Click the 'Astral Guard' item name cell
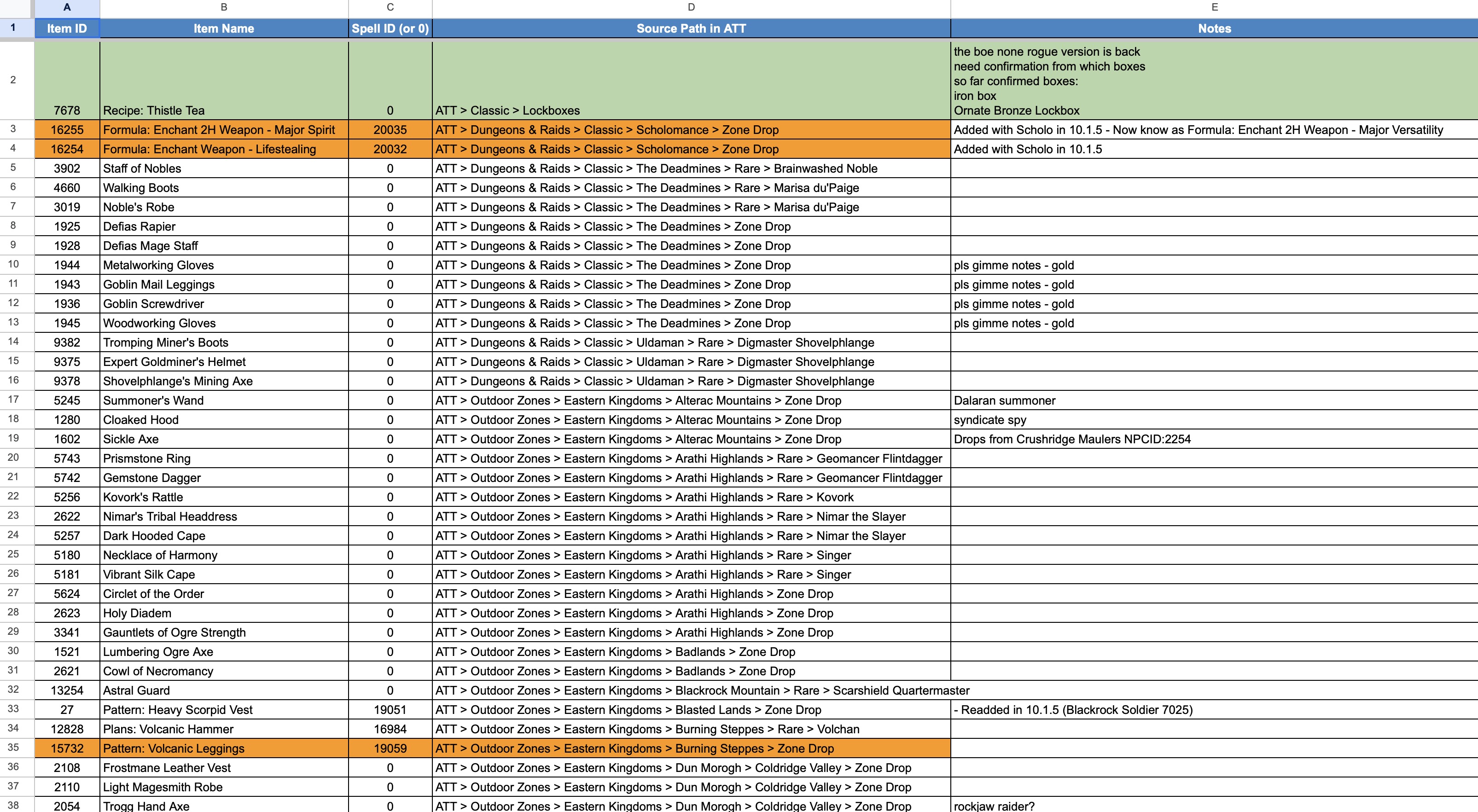The width and height of the screenshot is (1478, 812). (x=136, y=690)
